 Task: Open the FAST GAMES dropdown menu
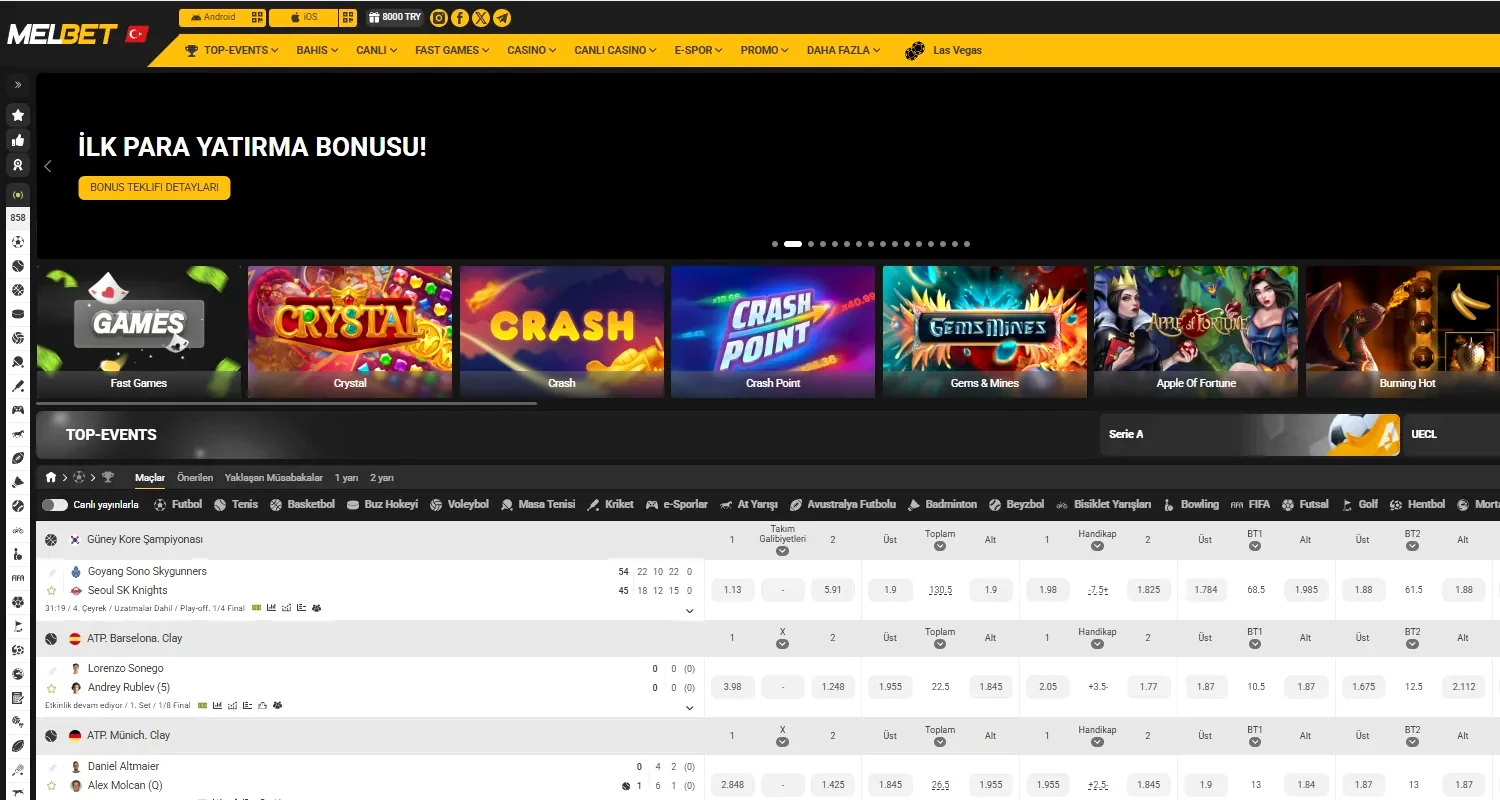pyautogui.click(x=452, y=50)
